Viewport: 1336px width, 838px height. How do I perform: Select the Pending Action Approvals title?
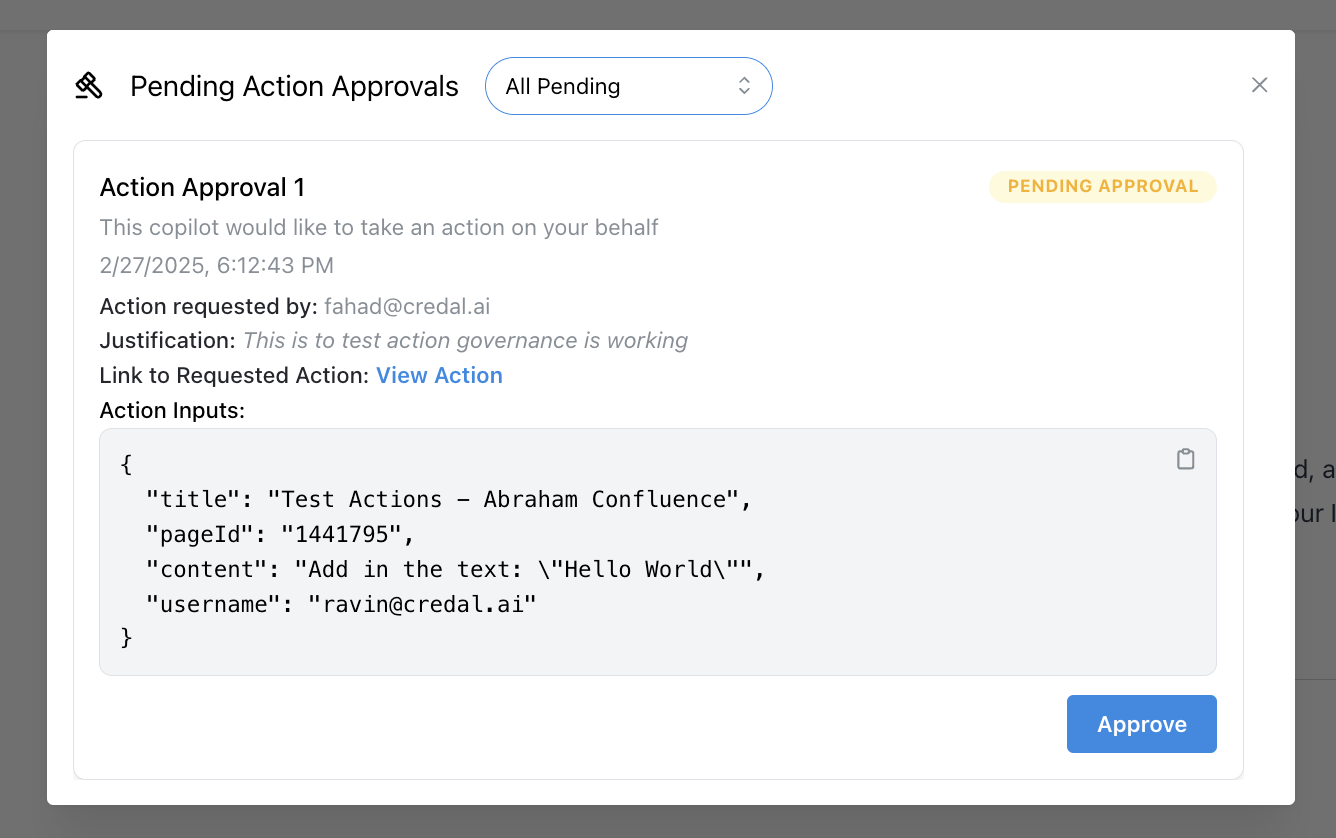(294, 86)
